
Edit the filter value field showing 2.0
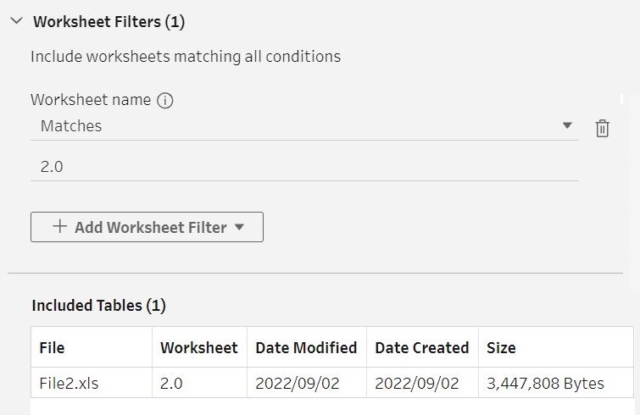point(304,167)
